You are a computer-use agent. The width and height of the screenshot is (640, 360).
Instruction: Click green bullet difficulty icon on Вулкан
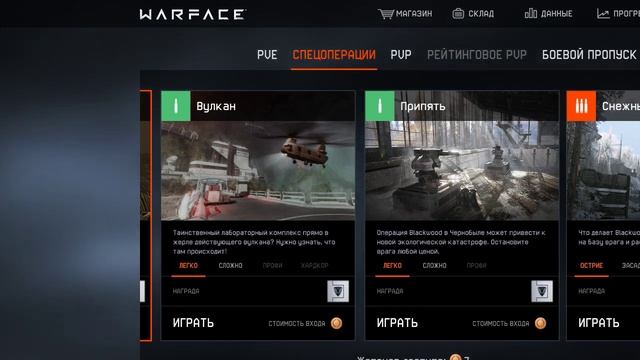[176, 106]
